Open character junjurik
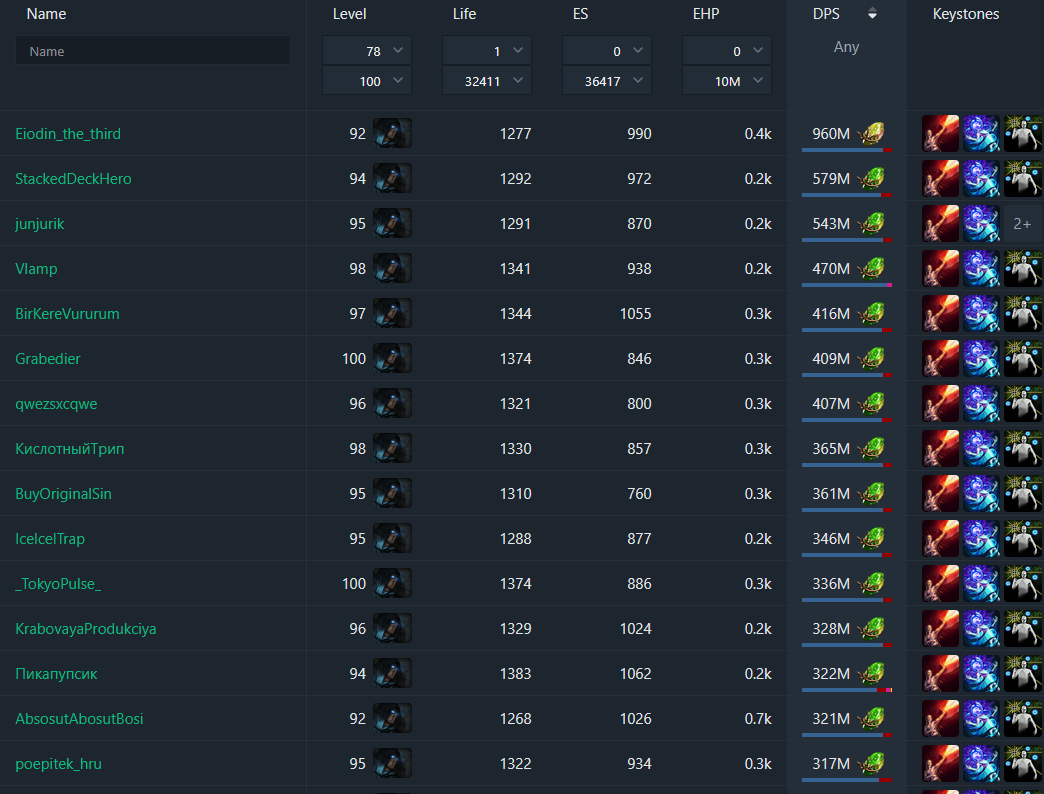1044x794 pixels. 40,224
